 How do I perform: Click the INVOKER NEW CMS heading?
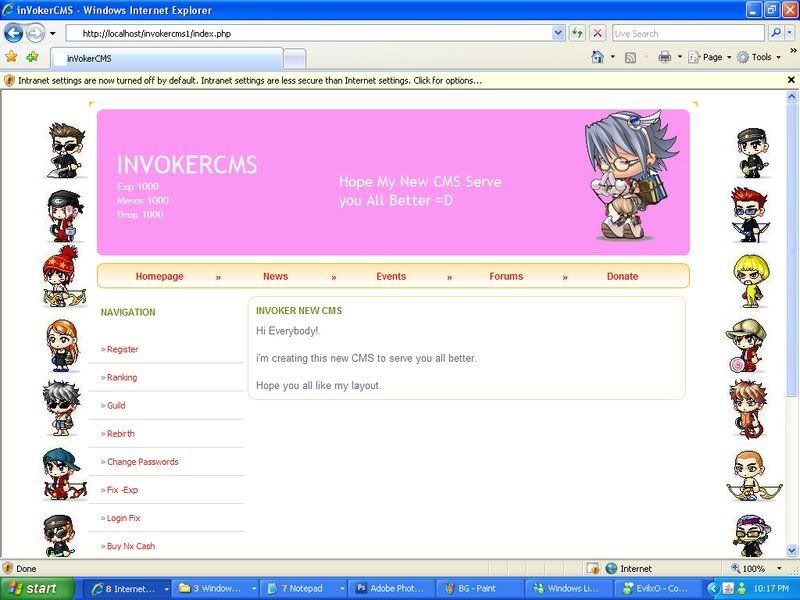click(x=299, y=311)
